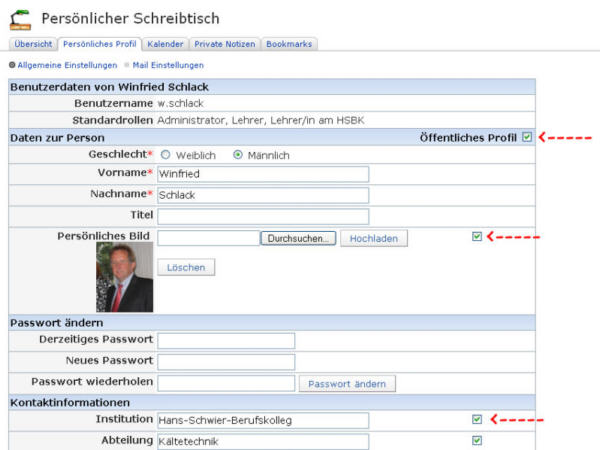Click the Persönliches Bild file path field
This screenshot has height=450, width=600.
[x=209, y=238]
